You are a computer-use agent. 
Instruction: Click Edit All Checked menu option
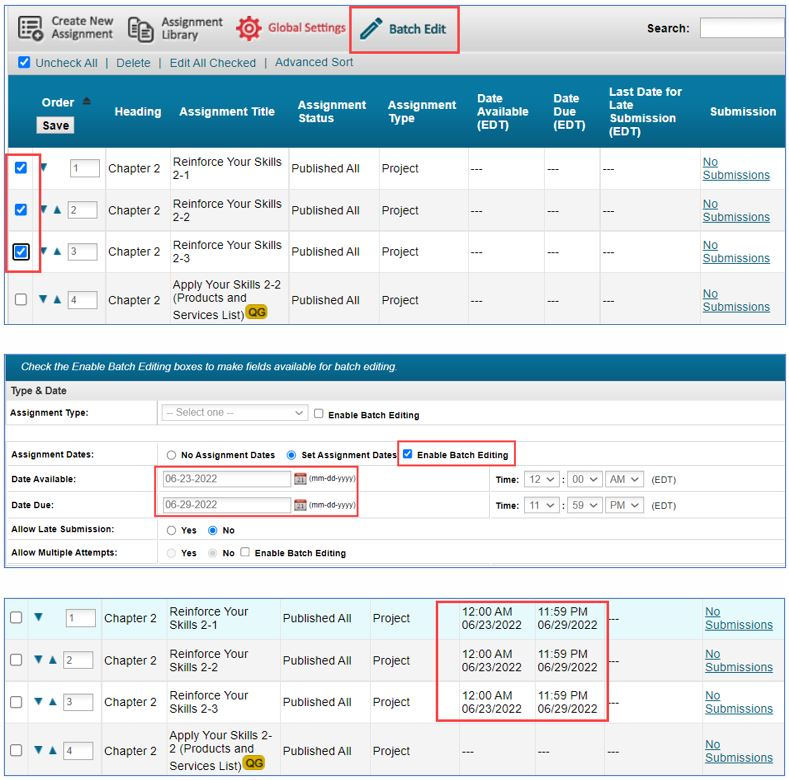[x=212, y=62]
